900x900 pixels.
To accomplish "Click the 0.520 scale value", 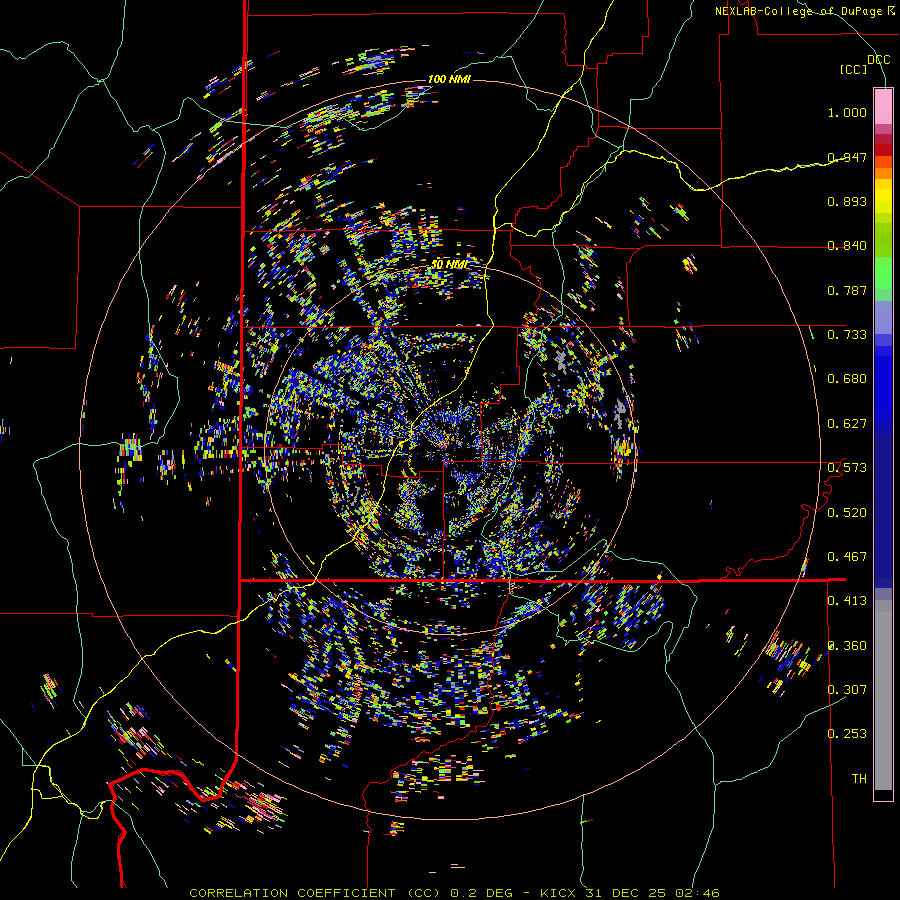I will tap(847, 513).
